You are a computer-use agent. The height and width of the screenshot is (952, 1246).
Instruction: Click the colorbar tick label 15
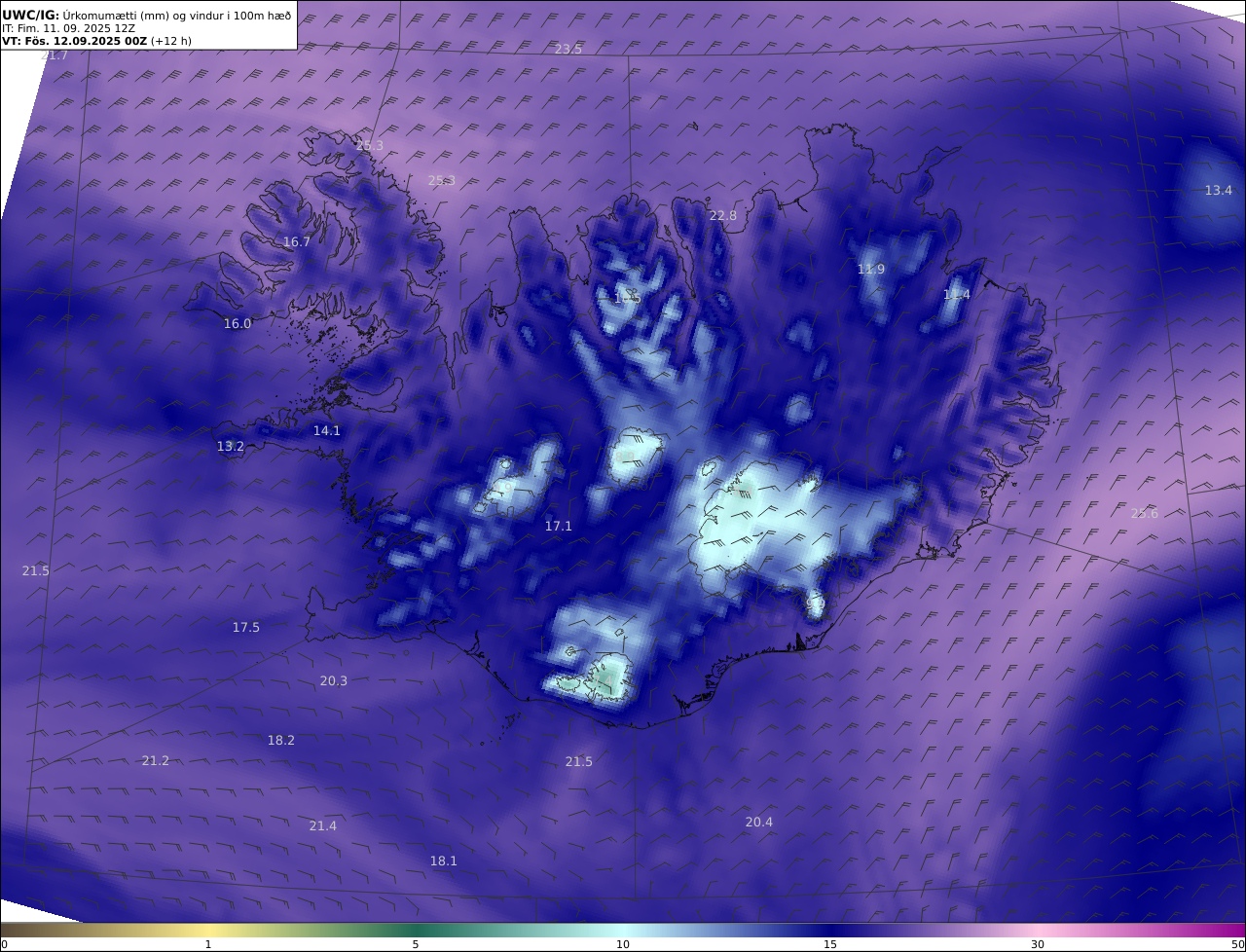[x=830, y=944]
